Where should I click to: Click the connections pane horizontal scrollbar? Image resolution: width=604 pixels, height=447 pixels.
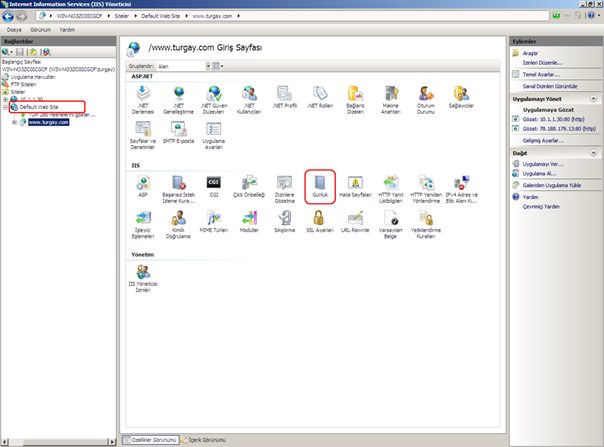point(58,442)
